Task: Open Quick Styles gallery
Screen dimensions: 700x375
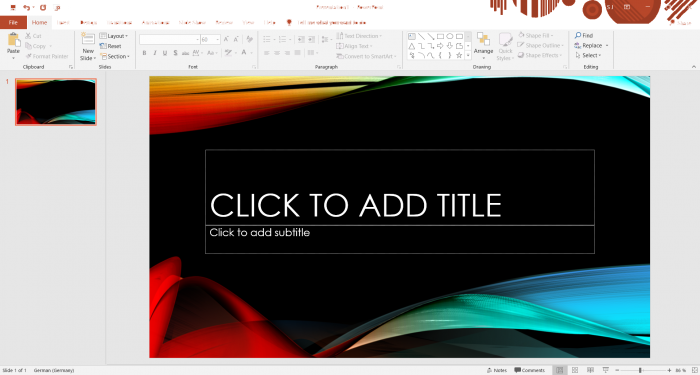Action: [505, 46]
